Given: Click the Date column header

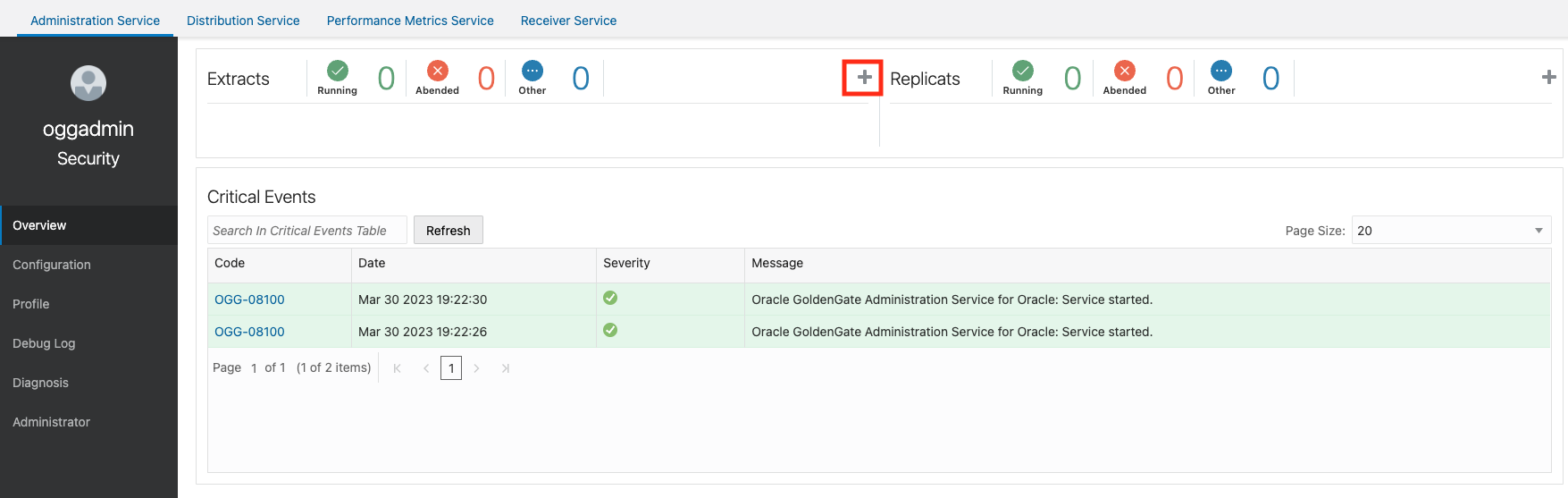Looking at the screenshot, I should [x=474, y=266].
